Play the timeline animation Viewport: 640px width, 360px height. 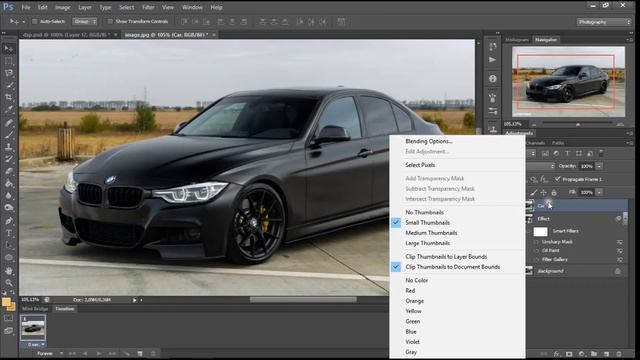tap(99, 353)
